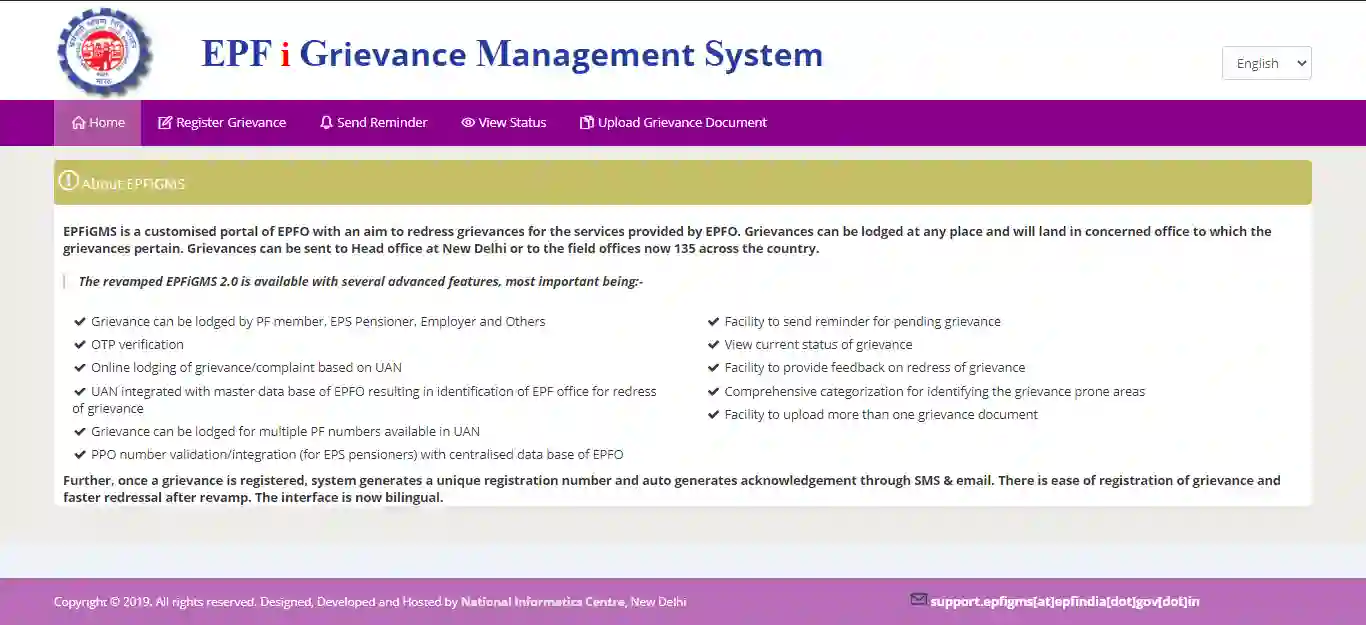
Task: Expand the language selector arrow
Action: [1302, 62]
